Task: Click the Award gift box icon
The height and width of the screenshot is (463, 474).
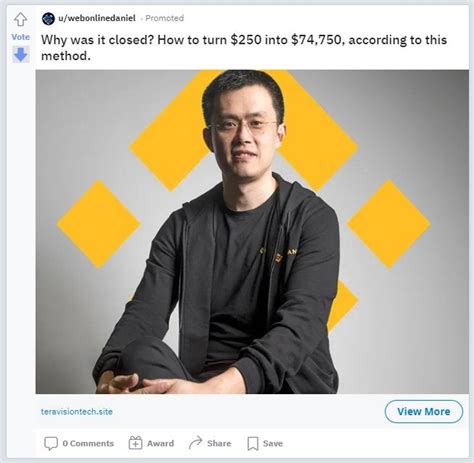Action: (x=135, y=443)
